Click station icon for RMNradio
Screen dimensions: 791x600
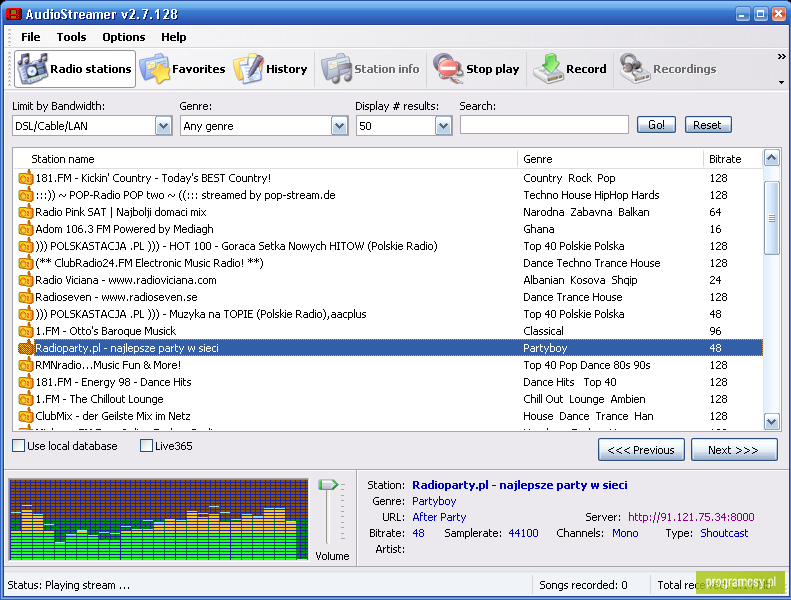tap(25, 365)
